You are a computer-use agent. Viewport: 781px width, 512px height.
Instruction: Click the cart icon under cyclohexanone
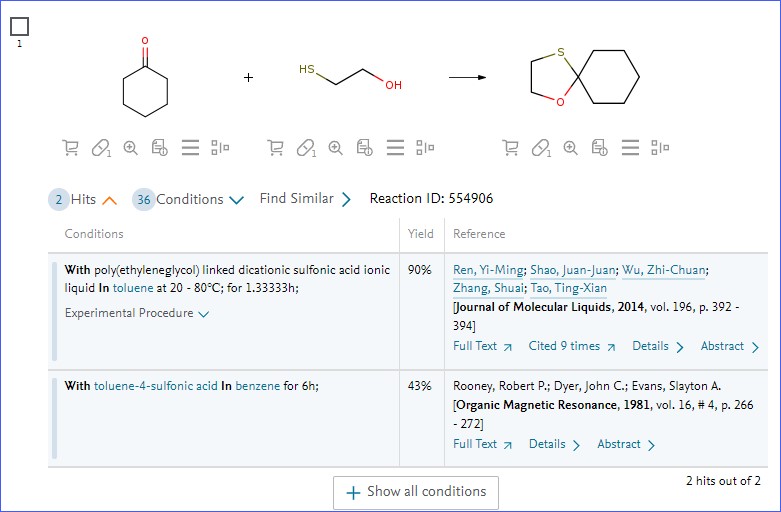tap(70, 148)
